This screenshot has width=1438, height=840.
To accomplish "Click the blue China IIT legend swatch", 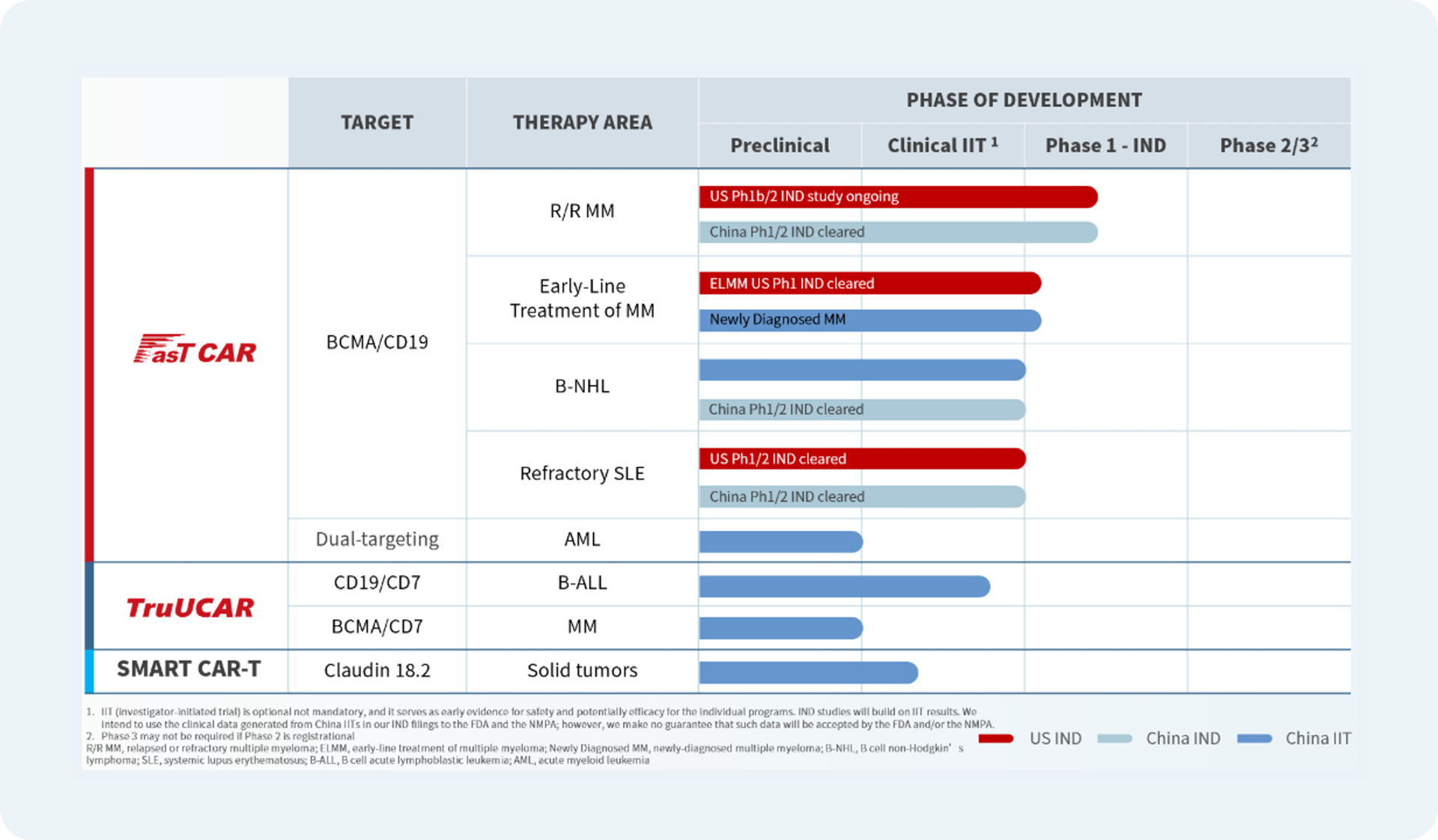I will pos(1255,738).
